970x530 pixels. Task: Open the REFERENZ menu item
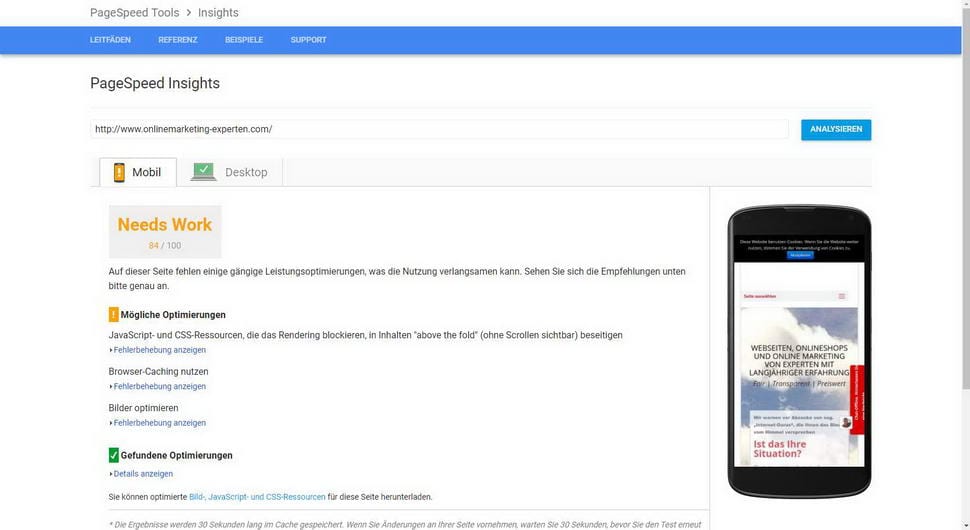pos(178,40)
